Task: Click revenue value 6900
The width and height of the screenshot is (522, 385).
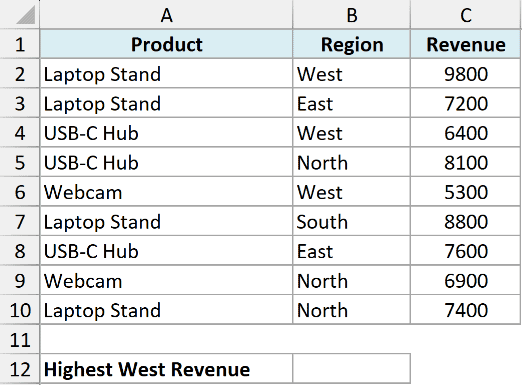Action: click(x=466, y=280)
